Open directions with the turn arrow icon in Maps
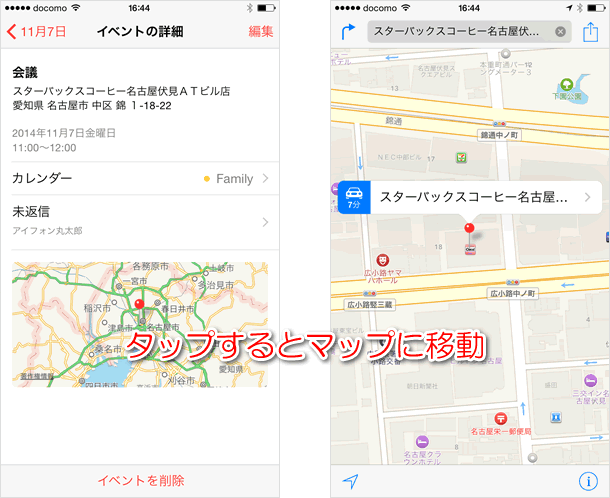 (x=348, y=32)
